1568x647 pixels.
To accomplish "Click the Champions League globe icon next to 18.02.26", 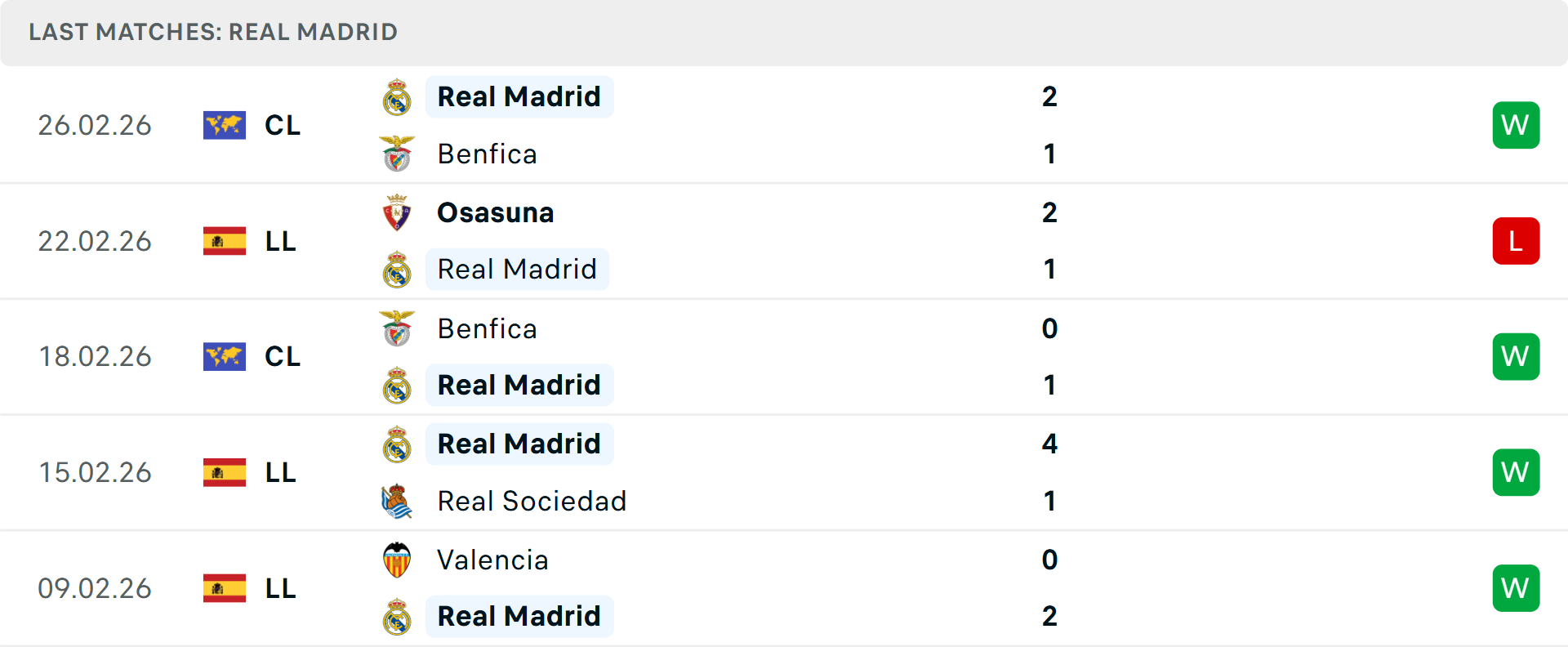I will coord(225,356).
